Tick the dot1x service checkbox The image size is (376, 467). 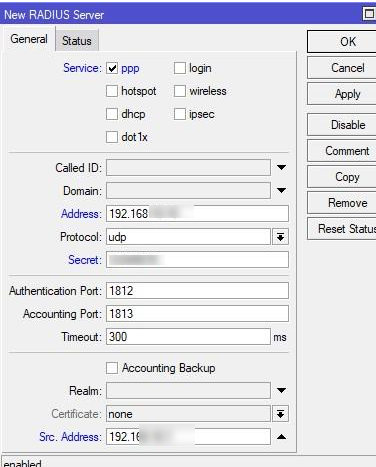(112, 137)
